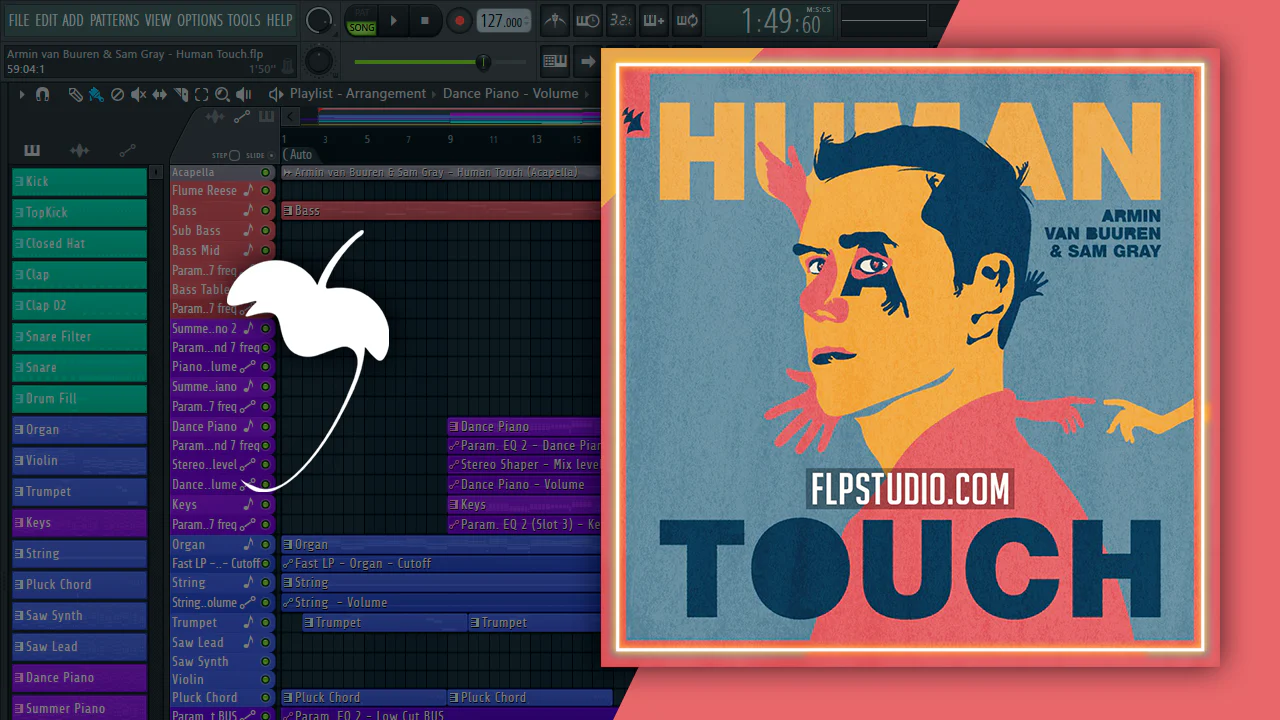This screenshot has height=720, width=1280.
Task: Open menu icon of Dance Piano clip
Action: coord(454,426)
